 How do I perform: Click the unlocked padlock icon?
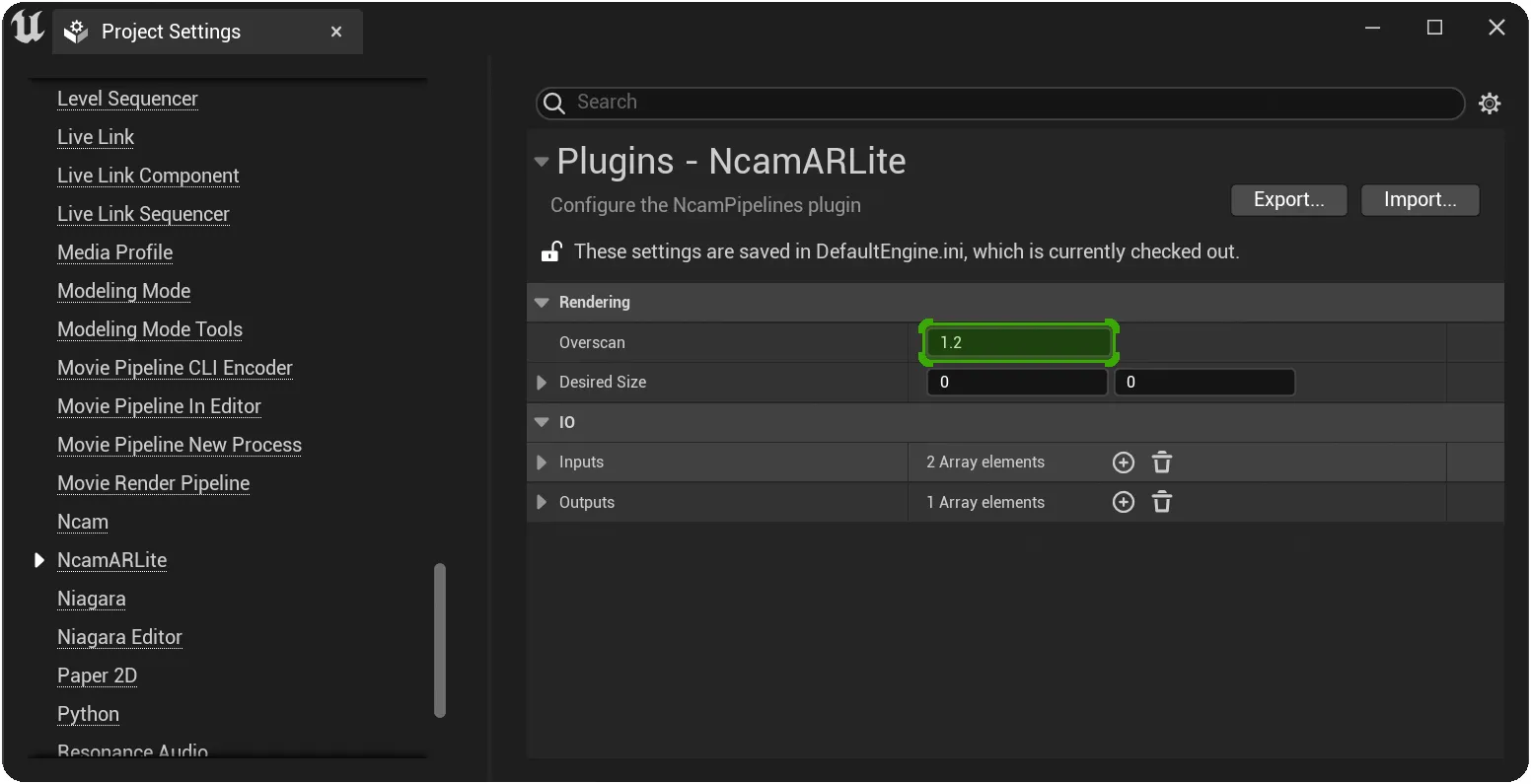coord(550,251)
